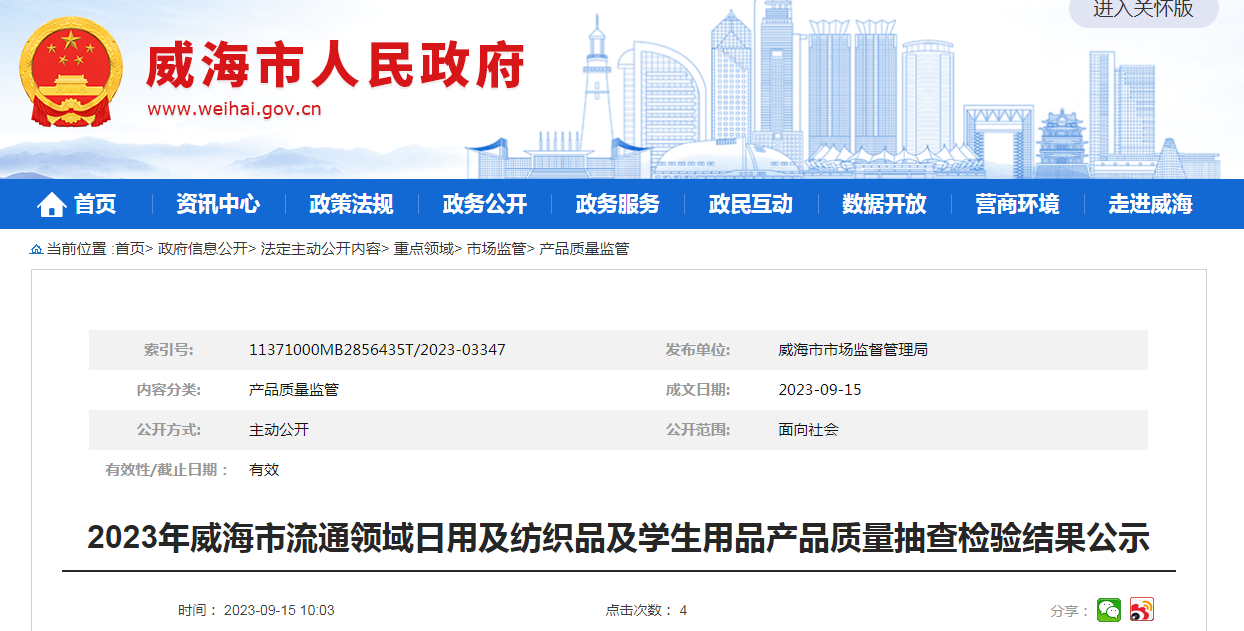The width and height of the screenshot is (1244, 631).
Task: Click the 内容分类 field label
Action: coord(168,390)
